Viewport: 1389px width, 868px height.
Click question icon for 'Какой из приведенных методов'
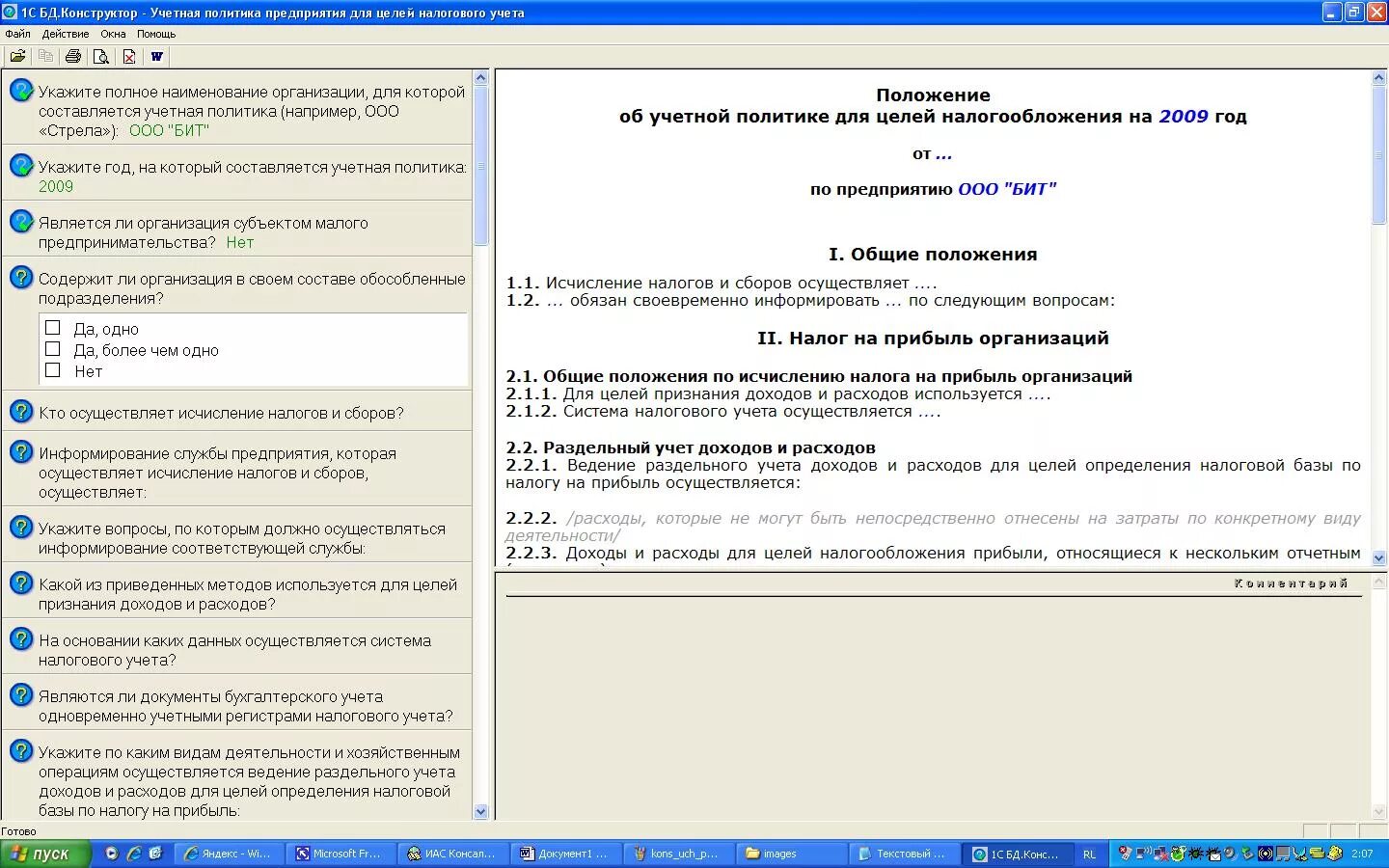[21, 583]
